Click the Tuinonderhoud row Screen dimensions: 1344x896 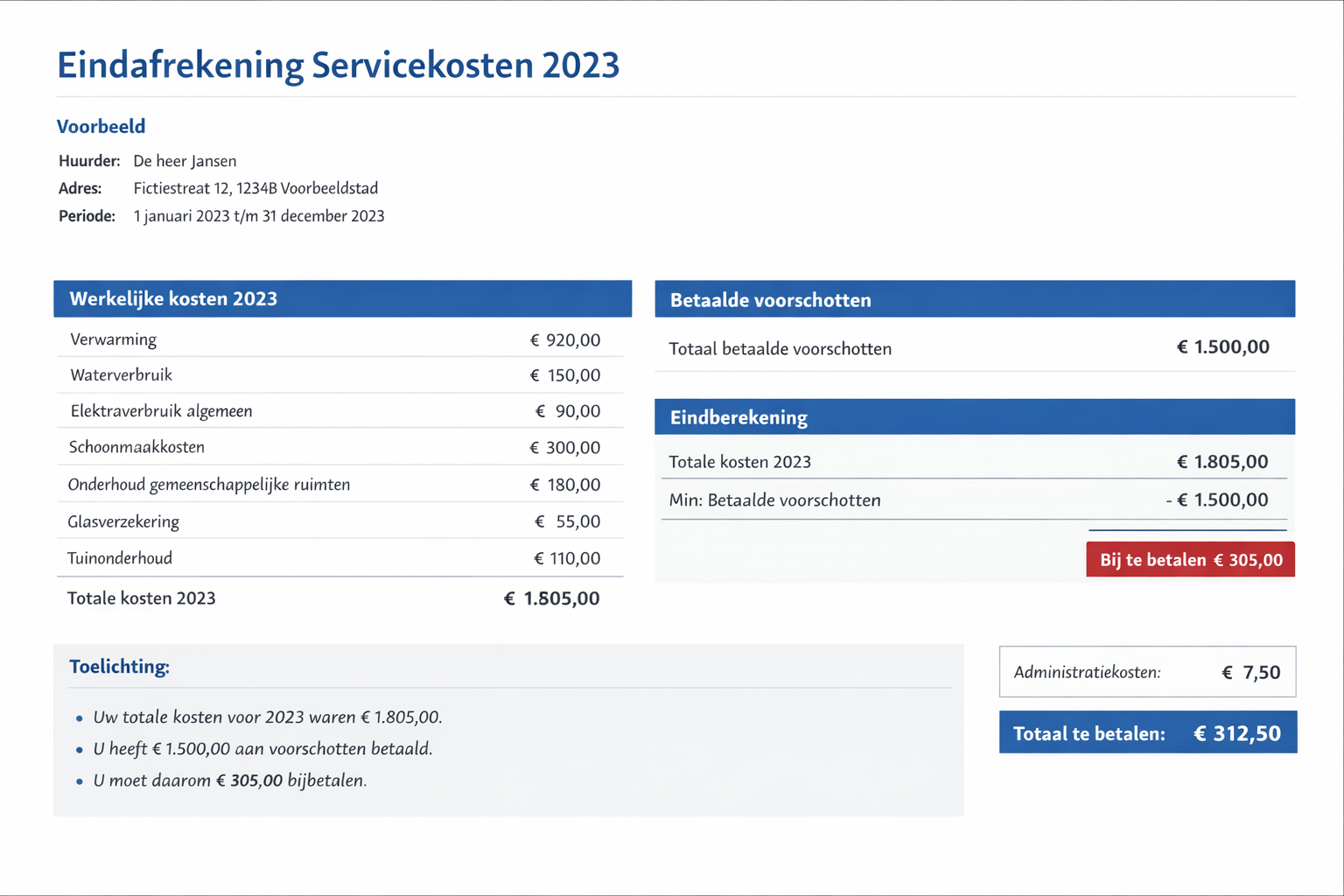[x=339, y=558]
